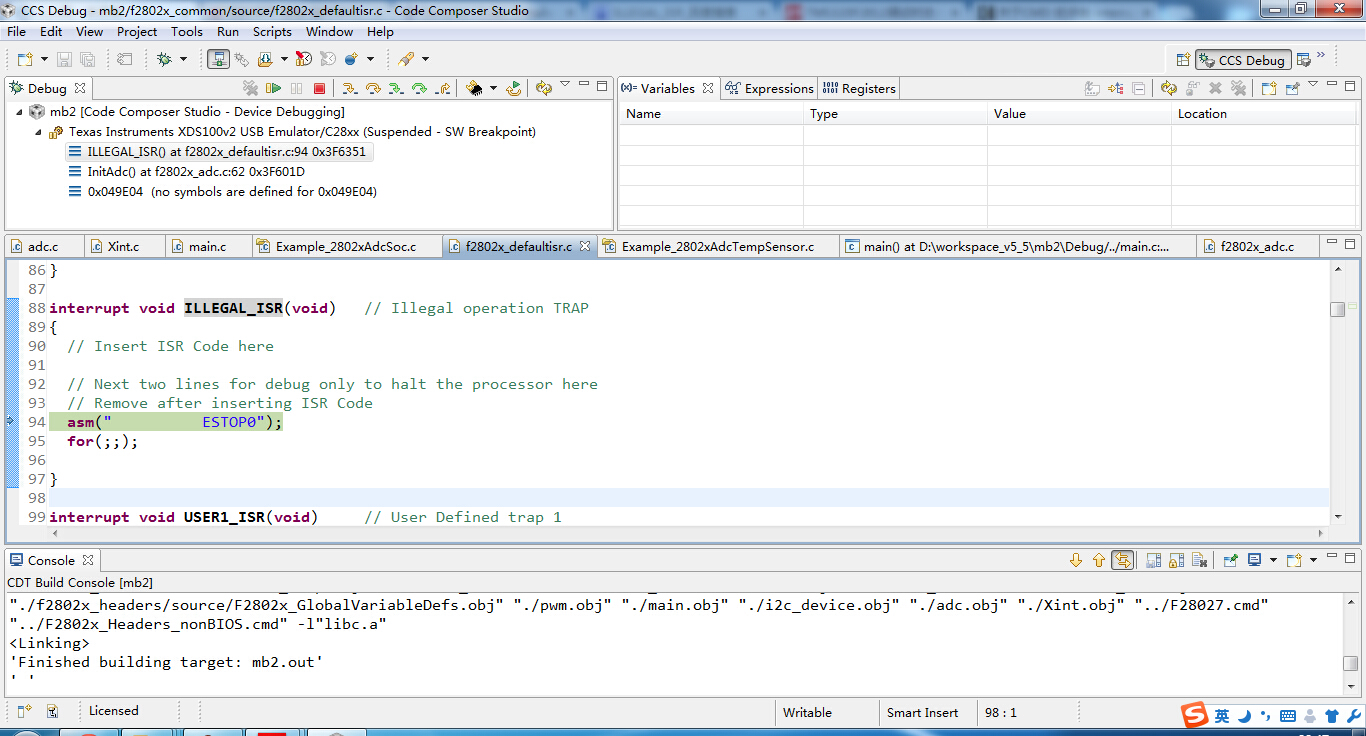This screenshot has width=1366, height=736.
Task: Toggle Scroll Lock in the Console toolbar
Action: (1176, 560)
